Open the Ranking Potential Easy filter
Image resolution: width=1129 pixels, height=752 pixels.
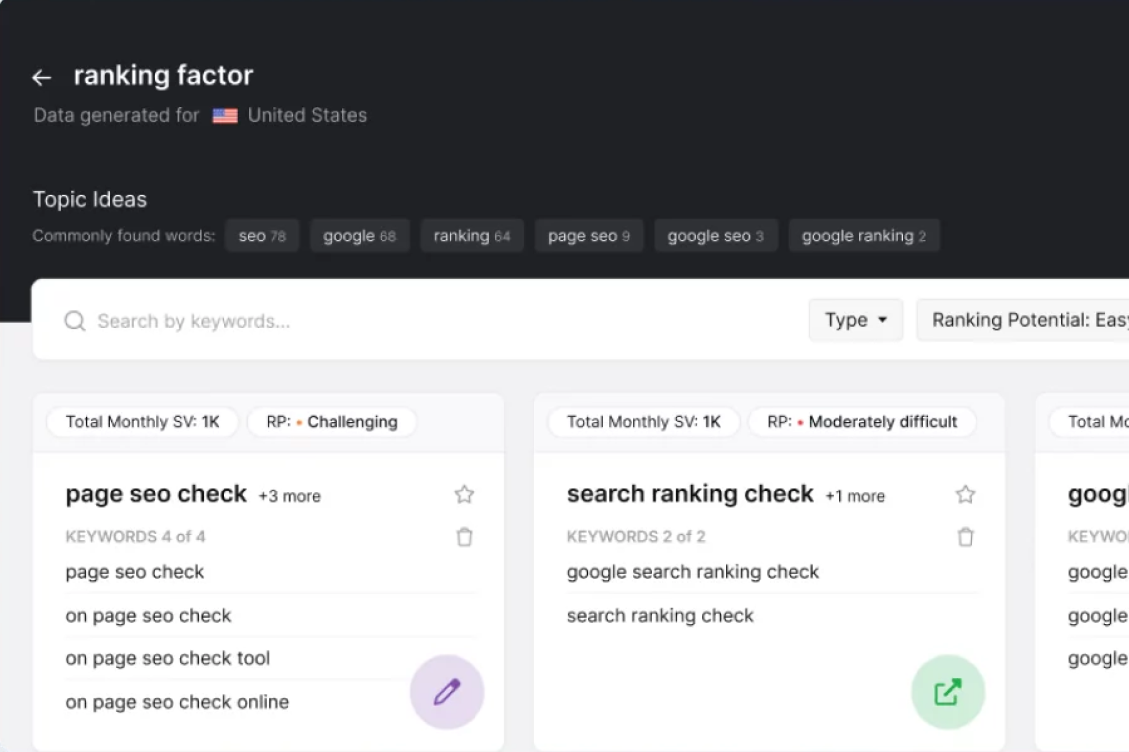(x=1030, y=320)
